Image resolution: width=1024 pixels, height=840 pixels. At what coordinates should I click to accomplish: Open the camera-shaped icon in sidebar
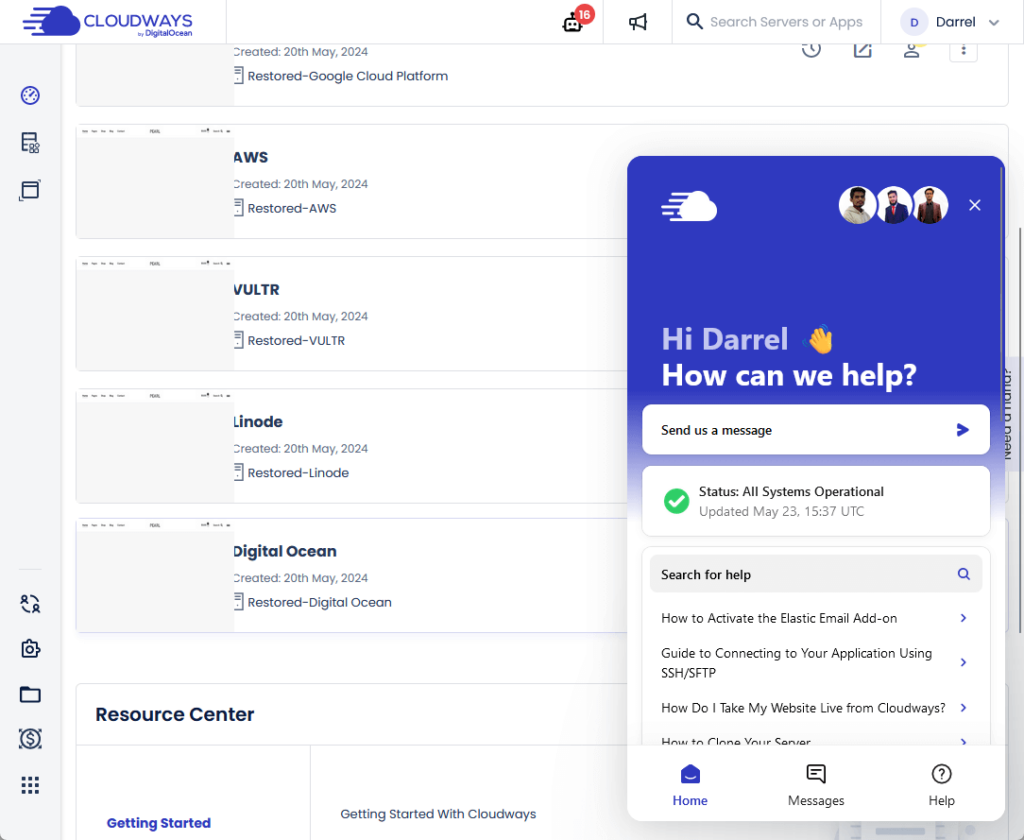click(x=30, y=649)
